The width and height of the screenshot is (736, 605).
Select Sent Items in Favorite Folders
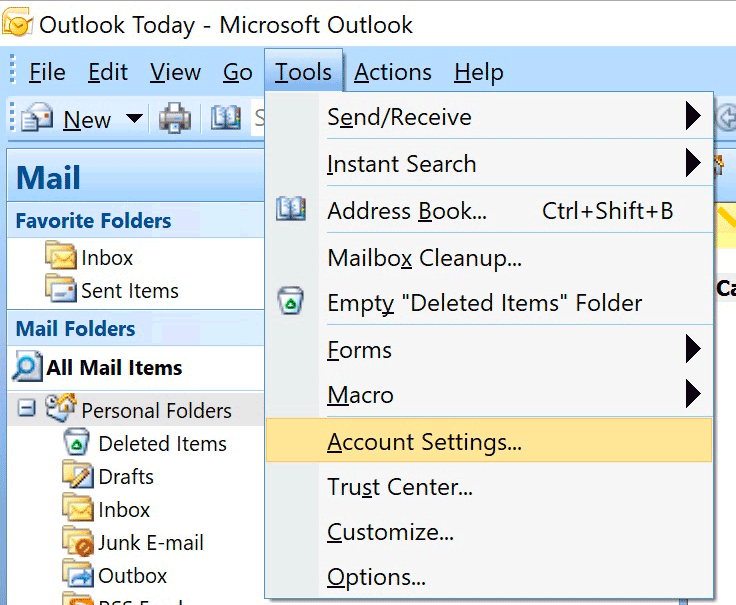pos(130,291)
